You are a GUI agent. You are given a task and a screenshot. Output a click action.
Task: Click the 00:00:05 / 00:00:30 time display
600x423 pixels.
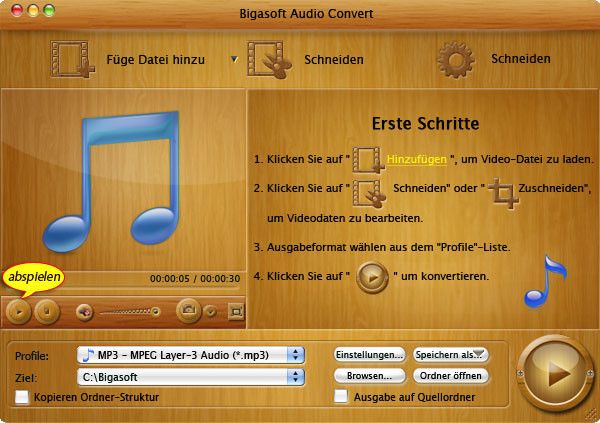(195, 278)
